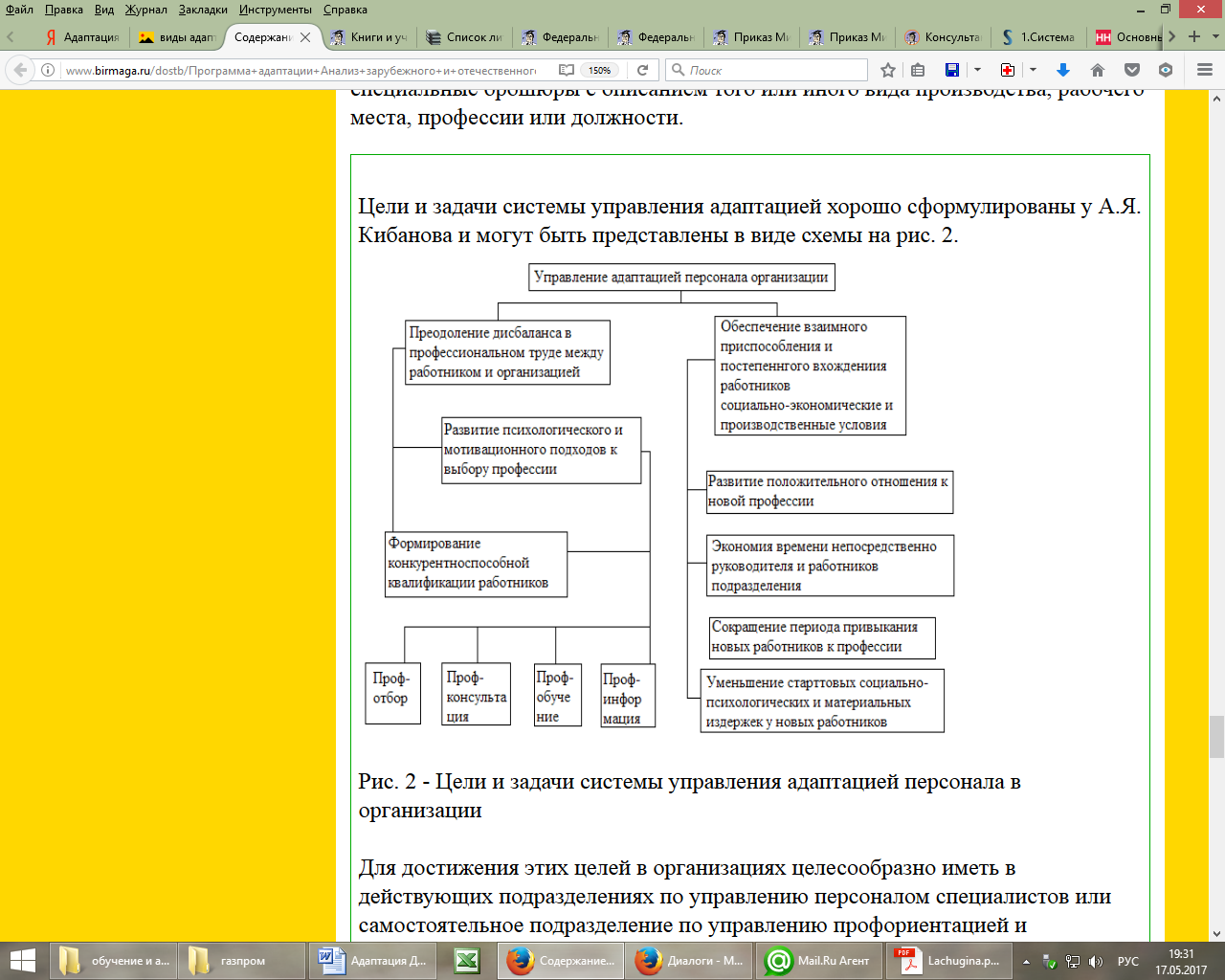Show the list of all tabs dropdown

click(1216, 36)
